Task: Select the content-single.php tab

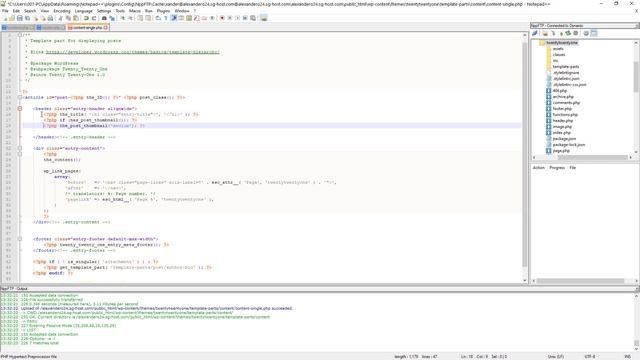Action: click(x=87, y=28)
